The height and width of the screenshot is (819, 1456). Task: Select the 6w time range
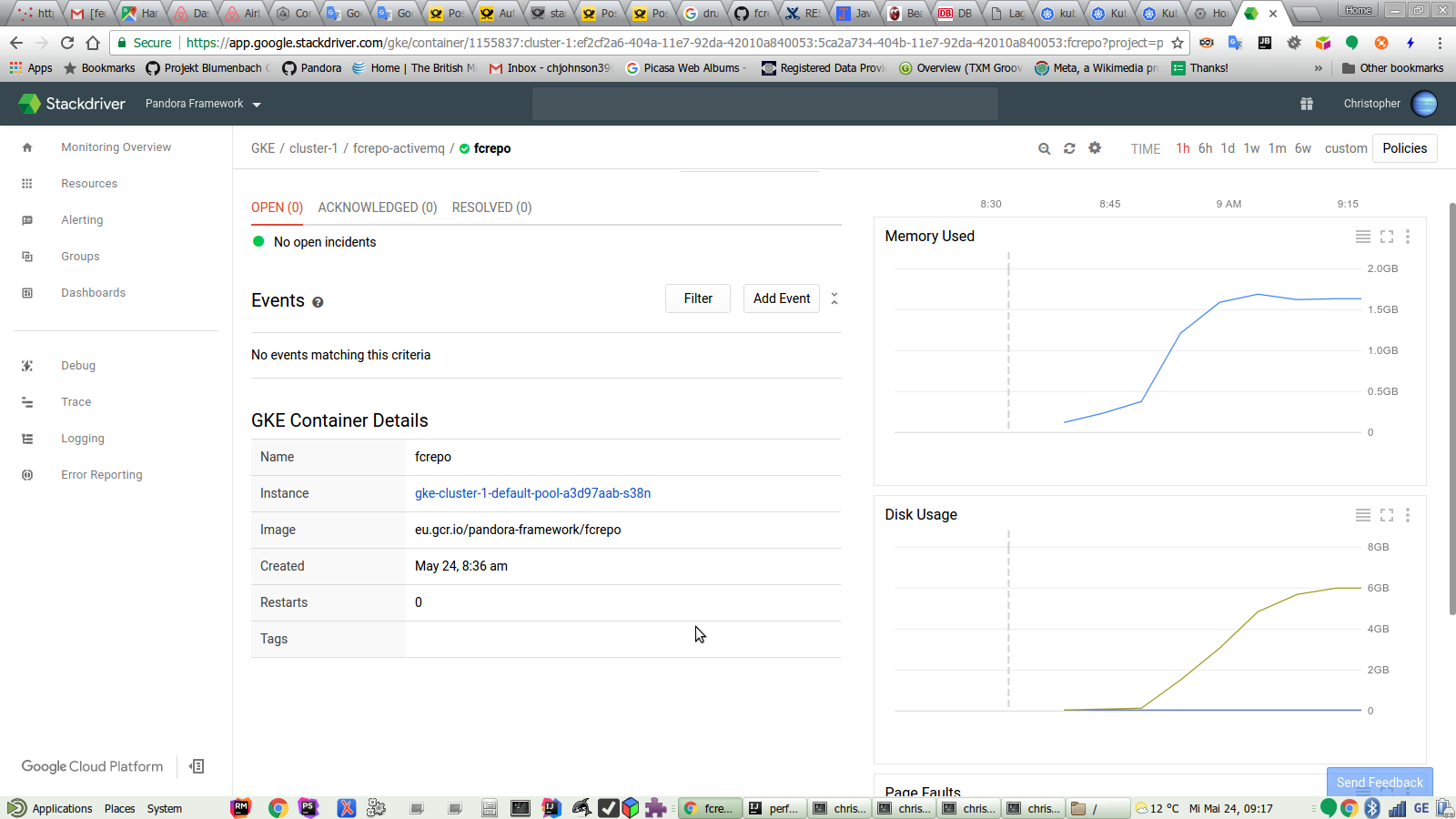(x=1303, y=148)
